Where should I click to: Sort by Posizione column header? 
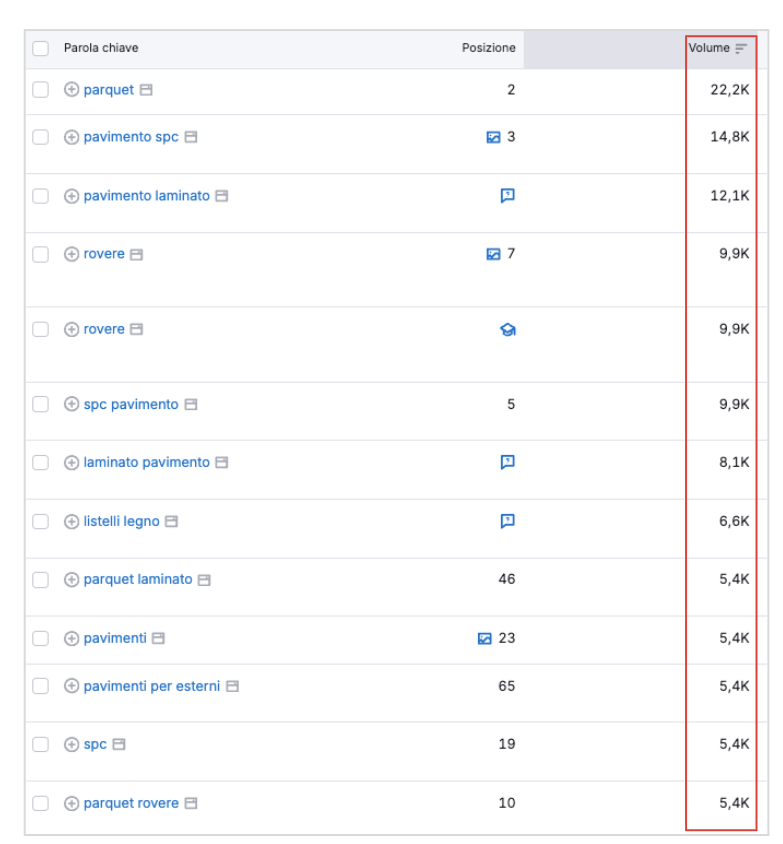click(488, 48)
